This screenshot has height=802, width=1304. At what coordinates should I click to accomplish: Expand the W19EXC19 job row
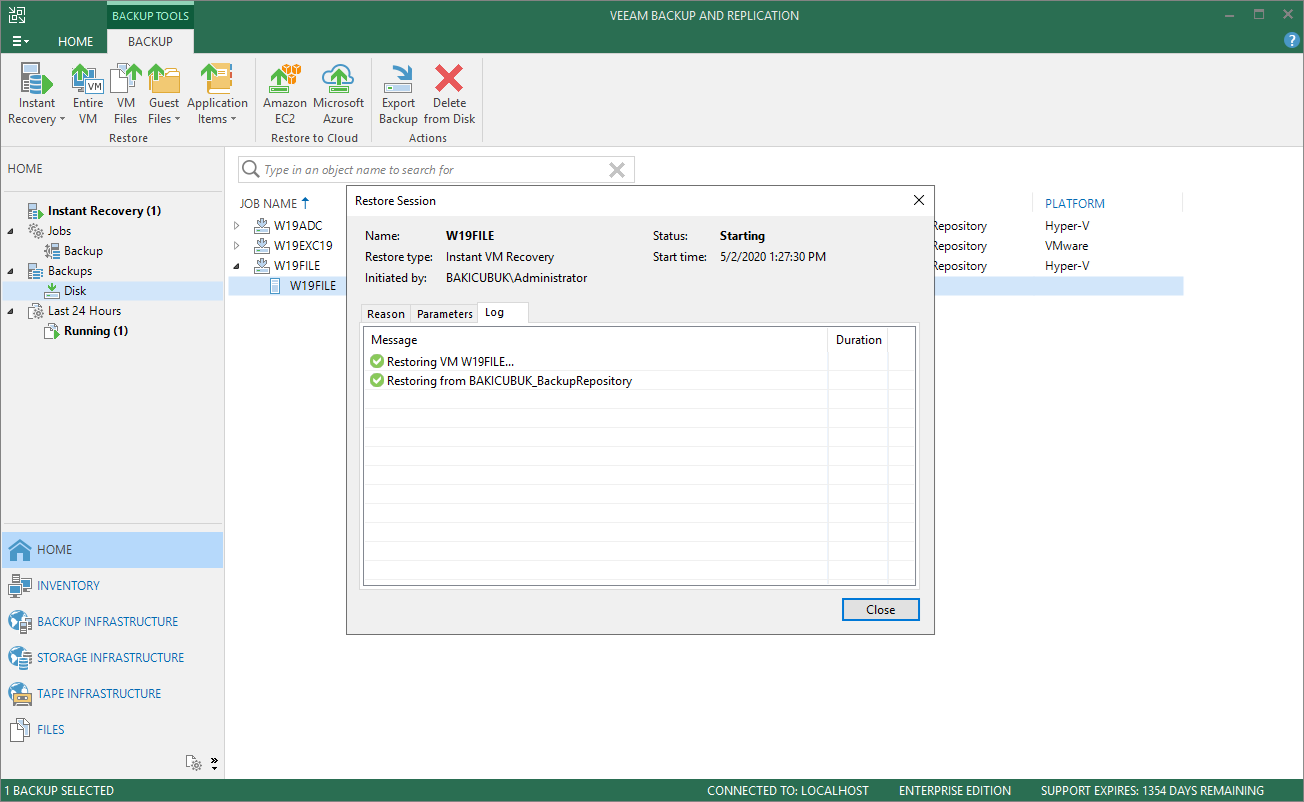click(237, 246)
